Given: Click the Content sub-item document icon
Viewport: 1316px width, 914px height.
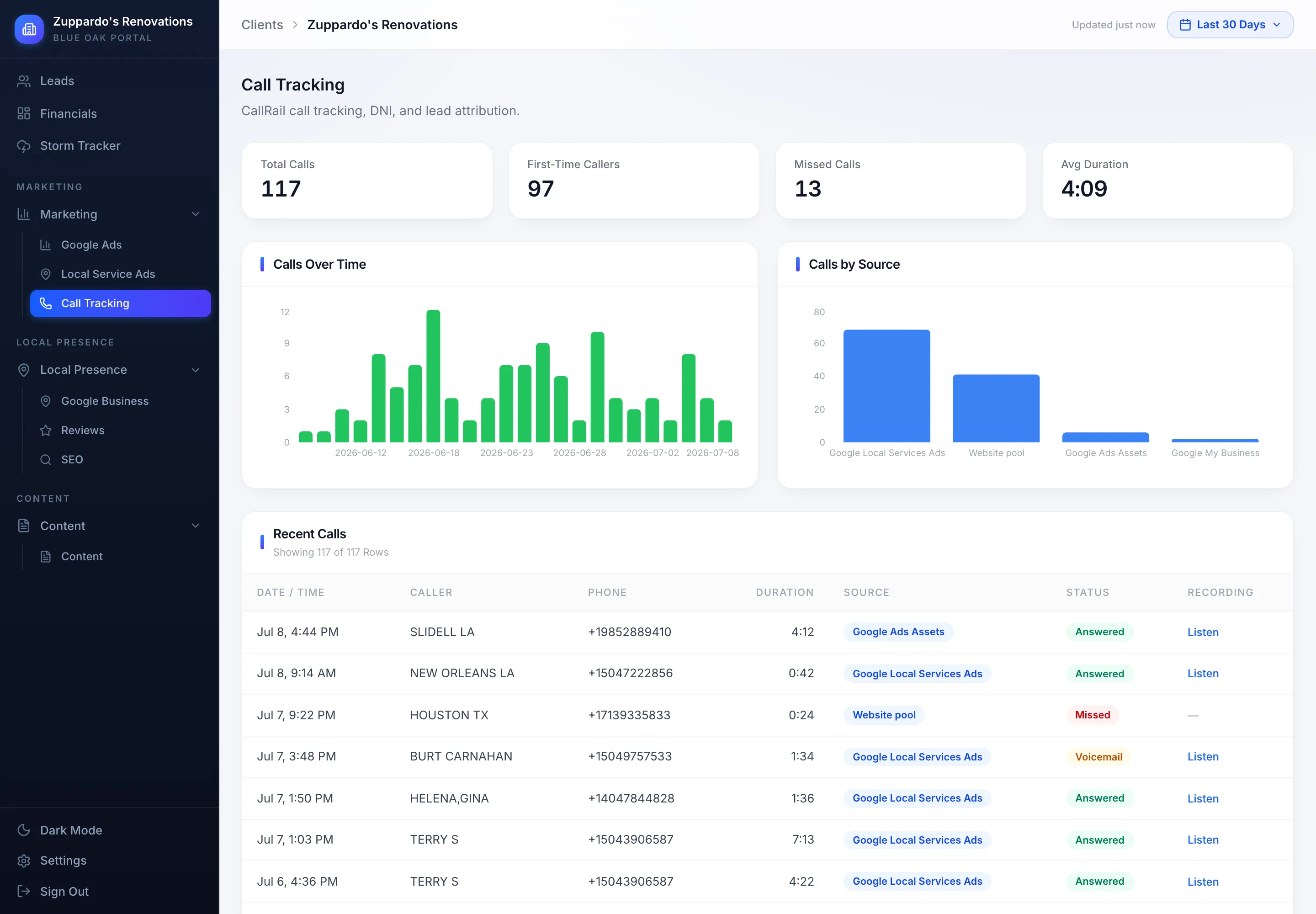Looking at the screenshot, I should pyautogui.click(x=46, y=557).
